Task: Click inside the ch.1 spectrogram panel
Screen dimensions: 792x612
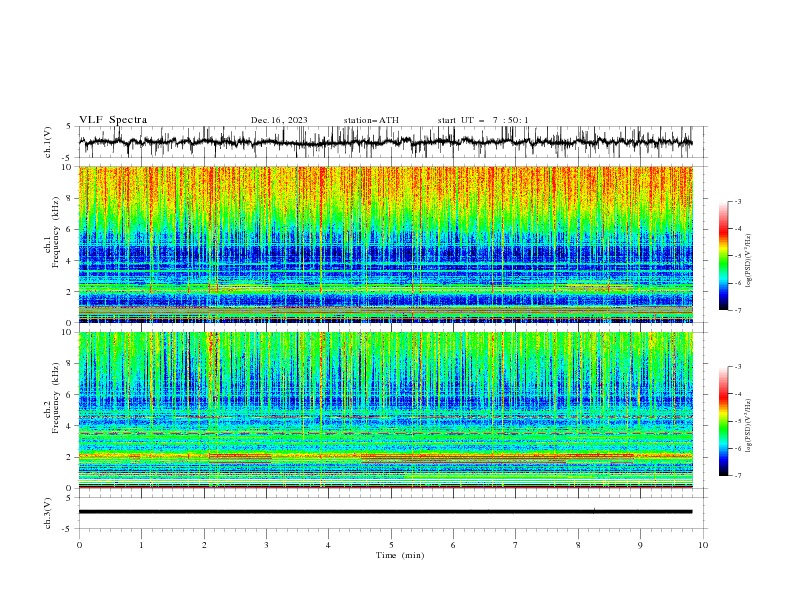Action: 385,244
